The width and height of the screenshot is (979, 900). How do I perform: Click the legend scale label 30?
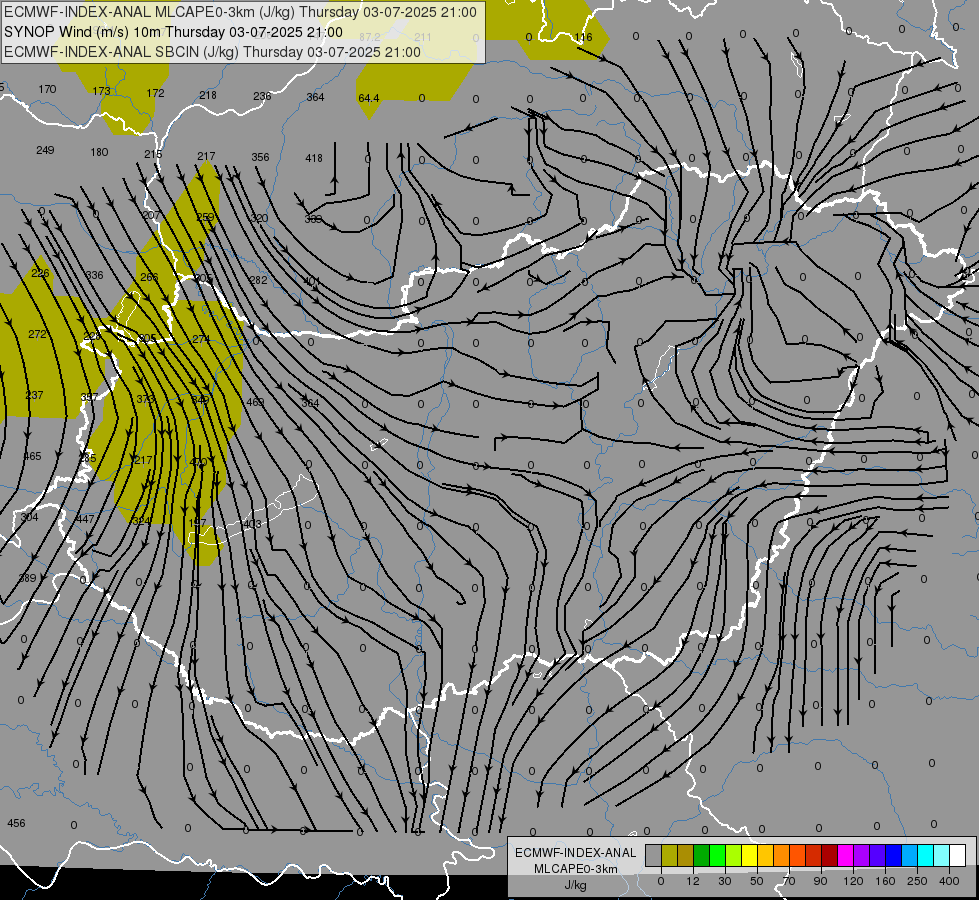point(725,881)
